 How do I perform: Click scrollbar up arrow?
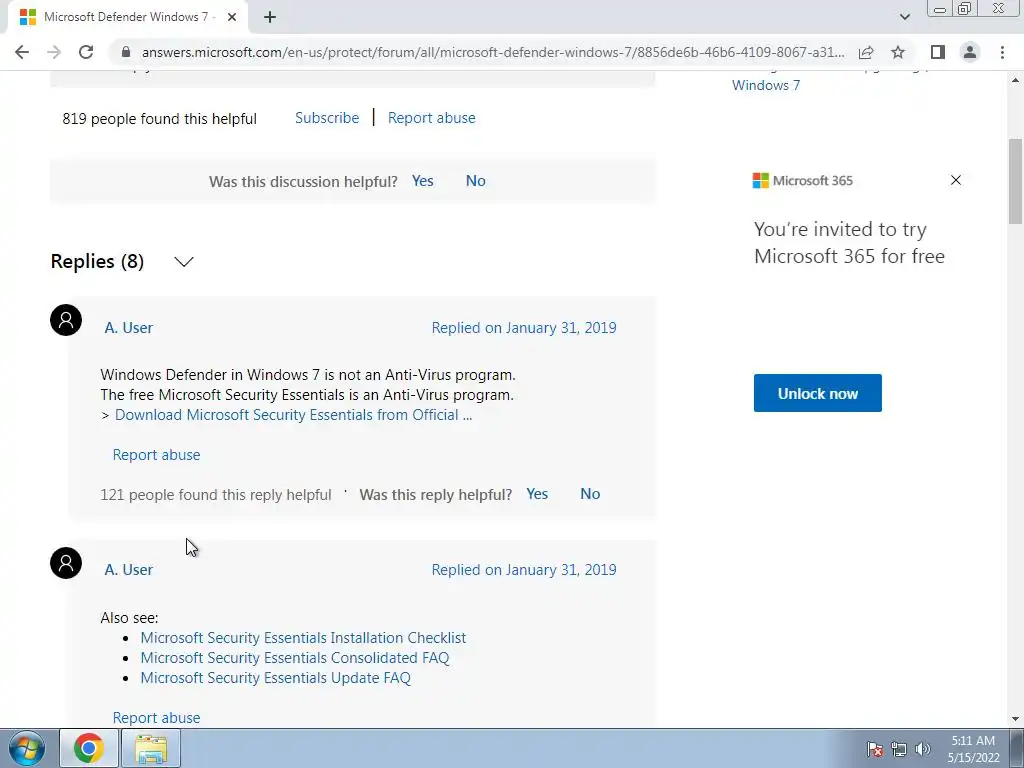(x=1015, y=80)
